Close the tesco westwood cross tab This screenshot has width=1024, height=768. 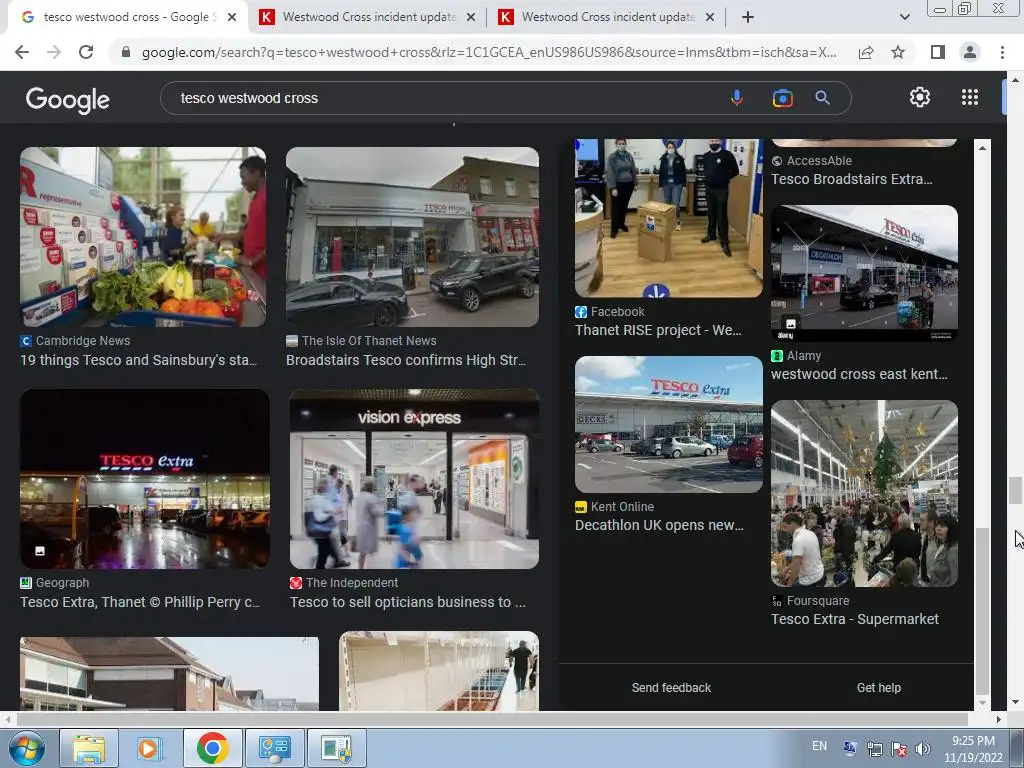[x=232, y=17]
